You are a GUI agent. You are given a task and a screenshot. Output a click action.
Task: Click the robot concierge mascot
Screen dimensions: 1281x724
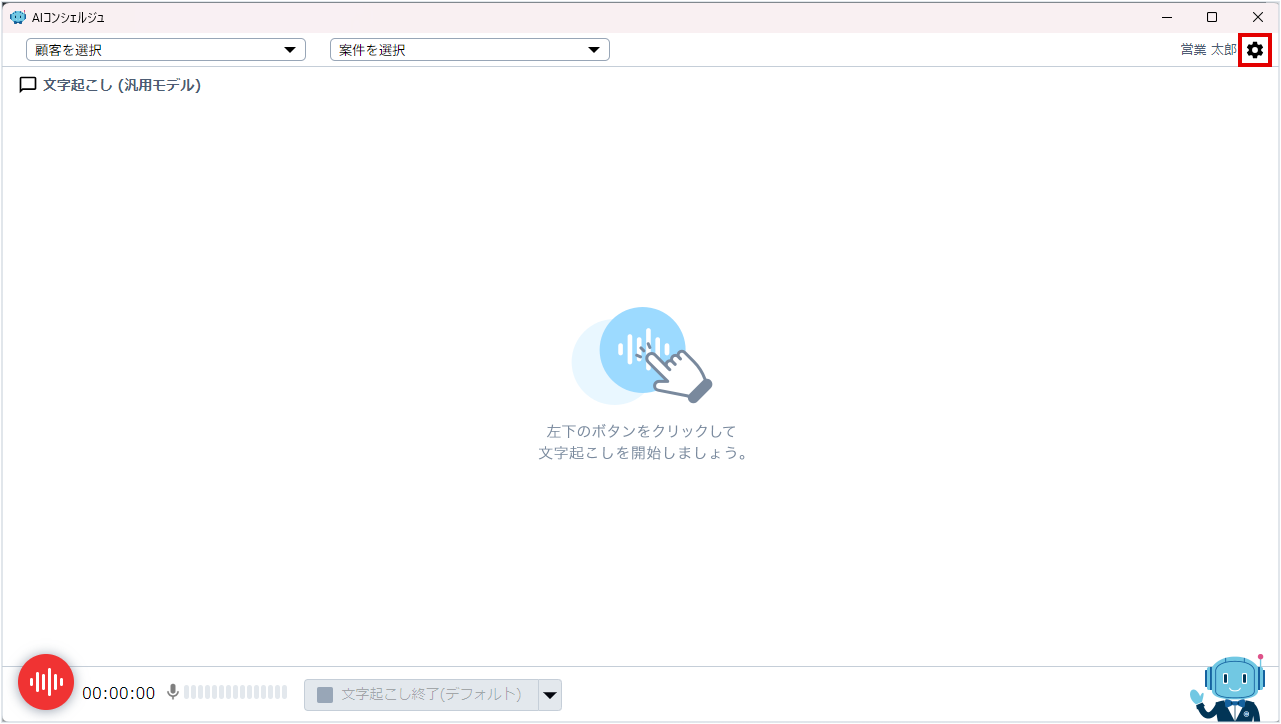coord(1229,689)
